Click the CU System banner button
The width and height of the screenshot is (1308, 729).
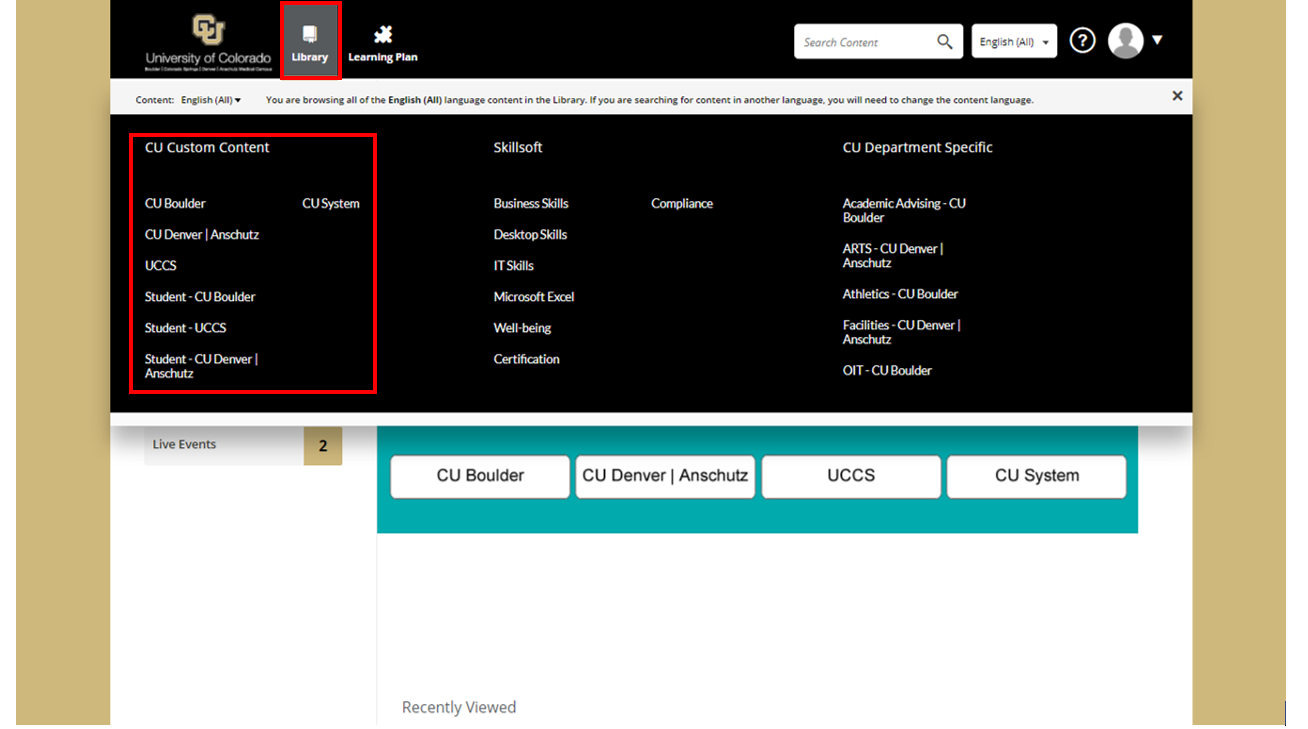1037,476
